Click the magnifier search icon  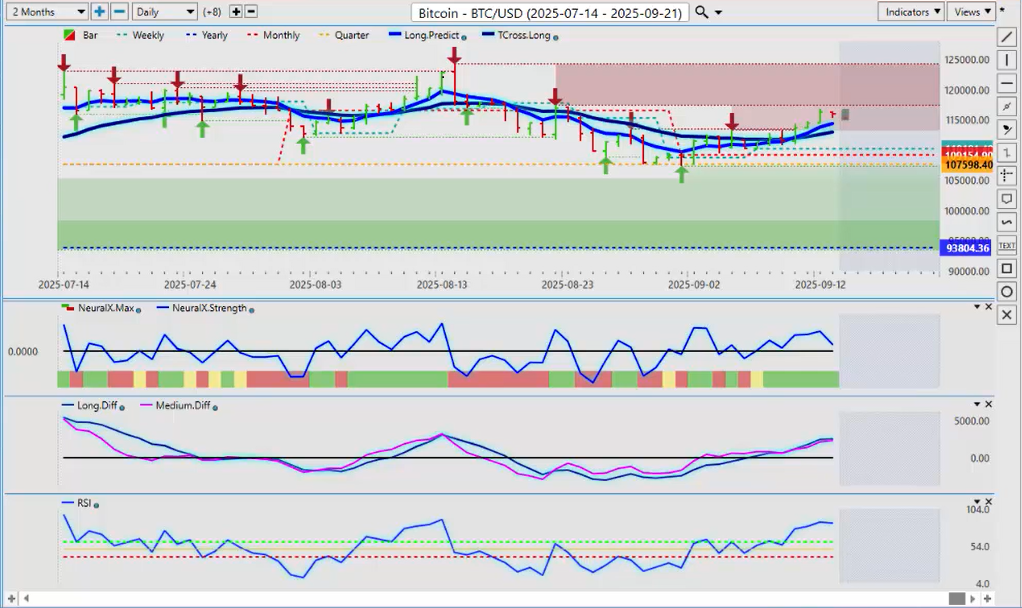click(701, 12)
